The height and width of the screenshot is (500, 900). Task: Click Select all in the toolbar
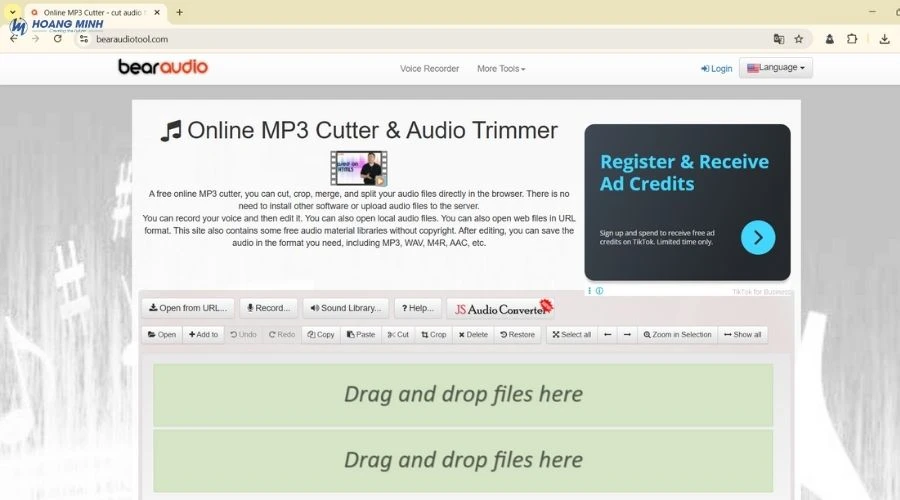(571, 335)
